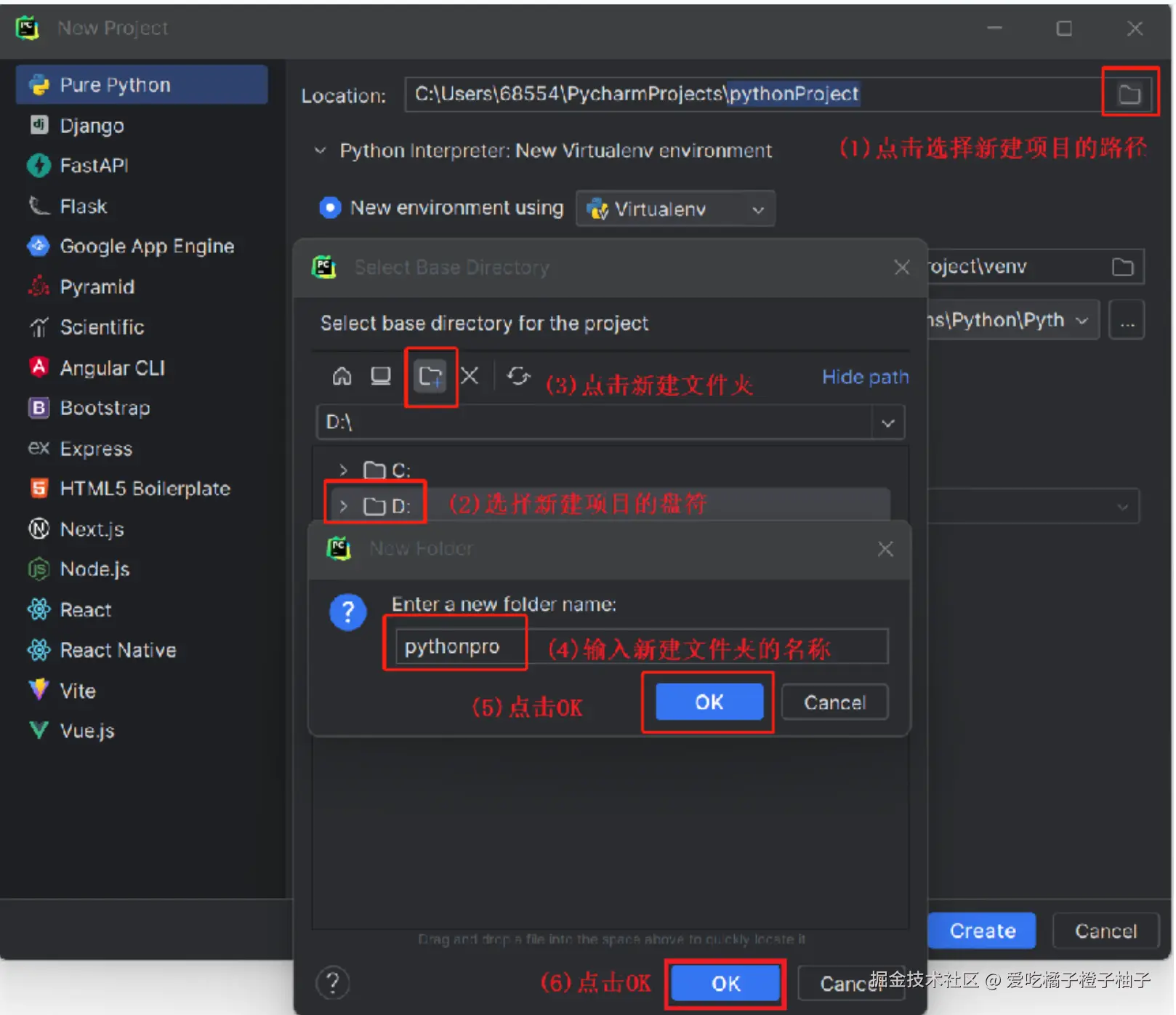Open the Virtualenv environment dropdown
Image resolution: width=1176 pixels, height=1015 pixels.
coord(675,209)
